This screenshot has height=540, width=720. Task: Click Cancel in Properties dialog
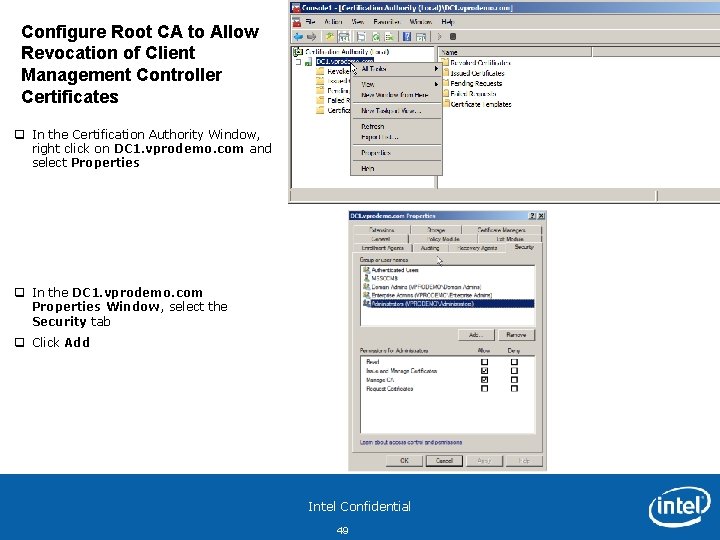click(444, 461)
